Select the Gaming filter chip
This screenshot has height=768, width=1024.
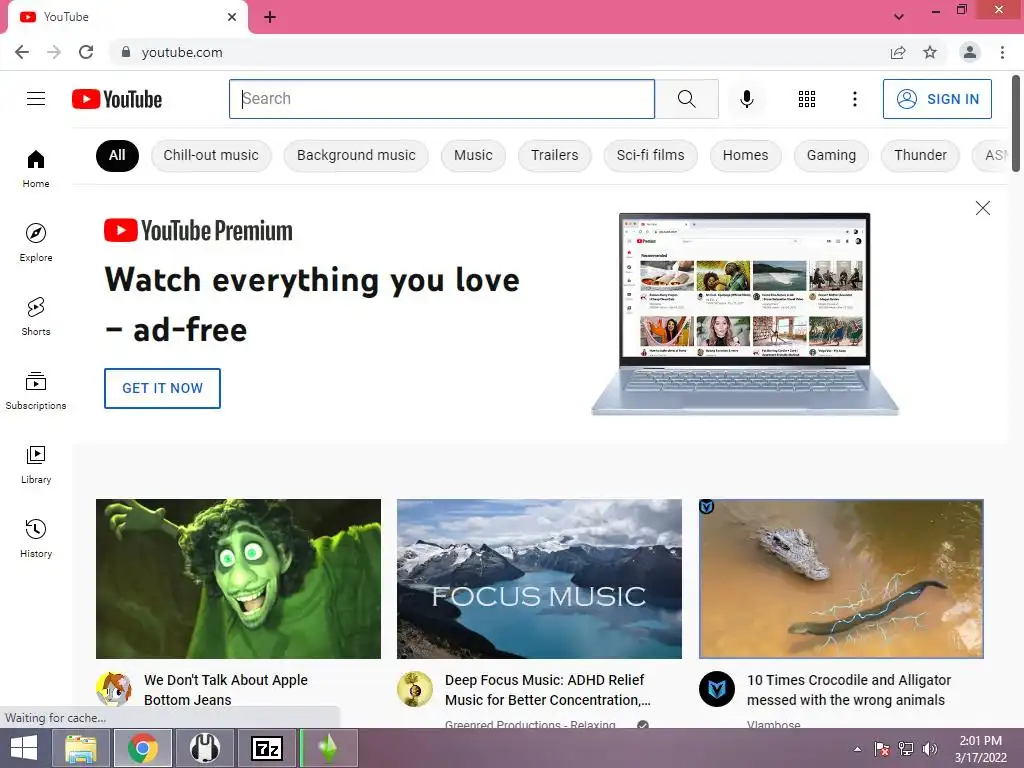pos(831,155)
